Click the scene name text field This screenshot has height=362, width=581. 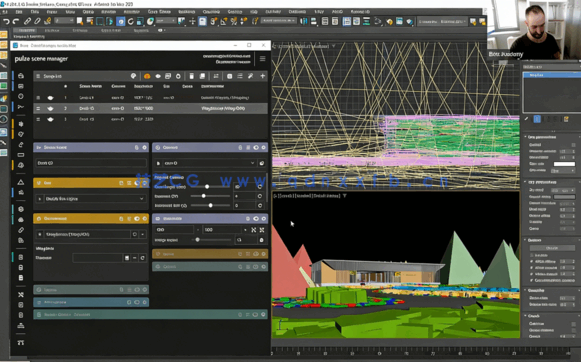pos(91,163)
